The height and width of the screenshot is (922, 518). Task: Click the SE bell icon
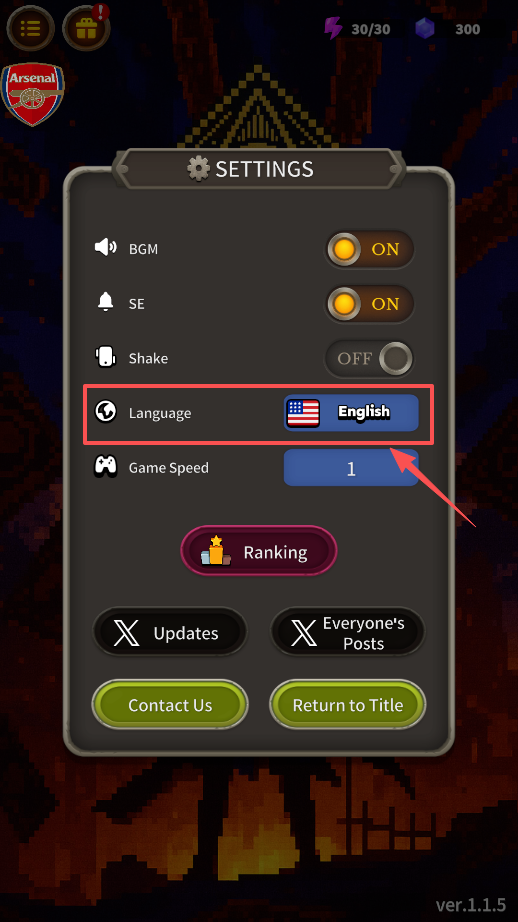point(106,302)
